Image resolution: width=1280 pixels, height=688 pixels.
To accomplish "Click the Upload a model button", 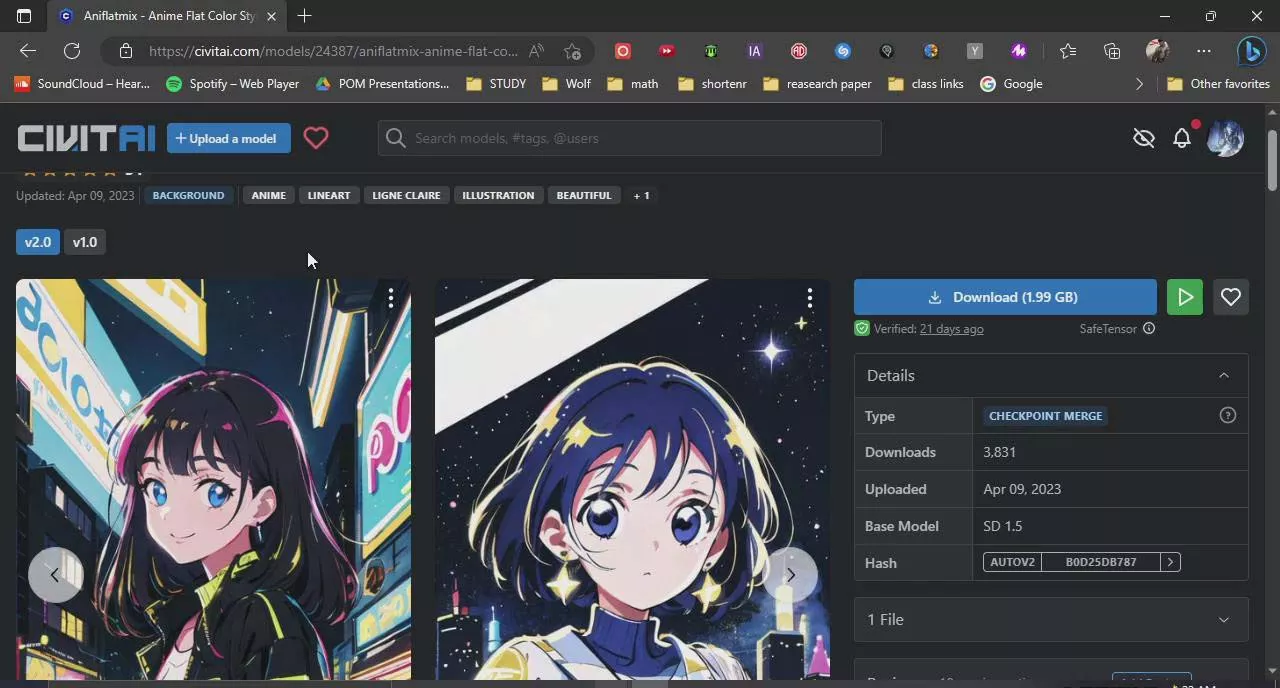I will [228, 138].
